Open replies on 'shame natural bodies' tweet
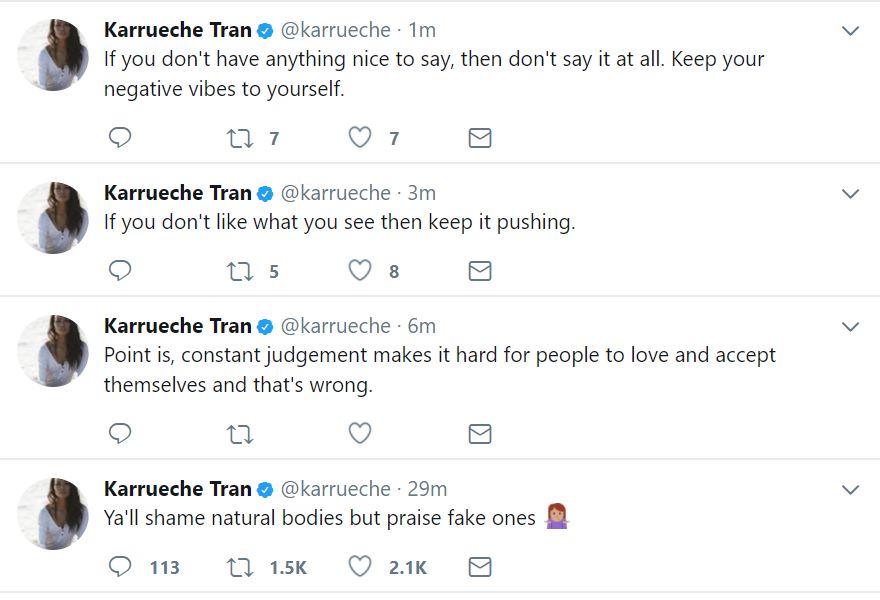This screenshot has height=600, width=880. [x=120, y=566]
